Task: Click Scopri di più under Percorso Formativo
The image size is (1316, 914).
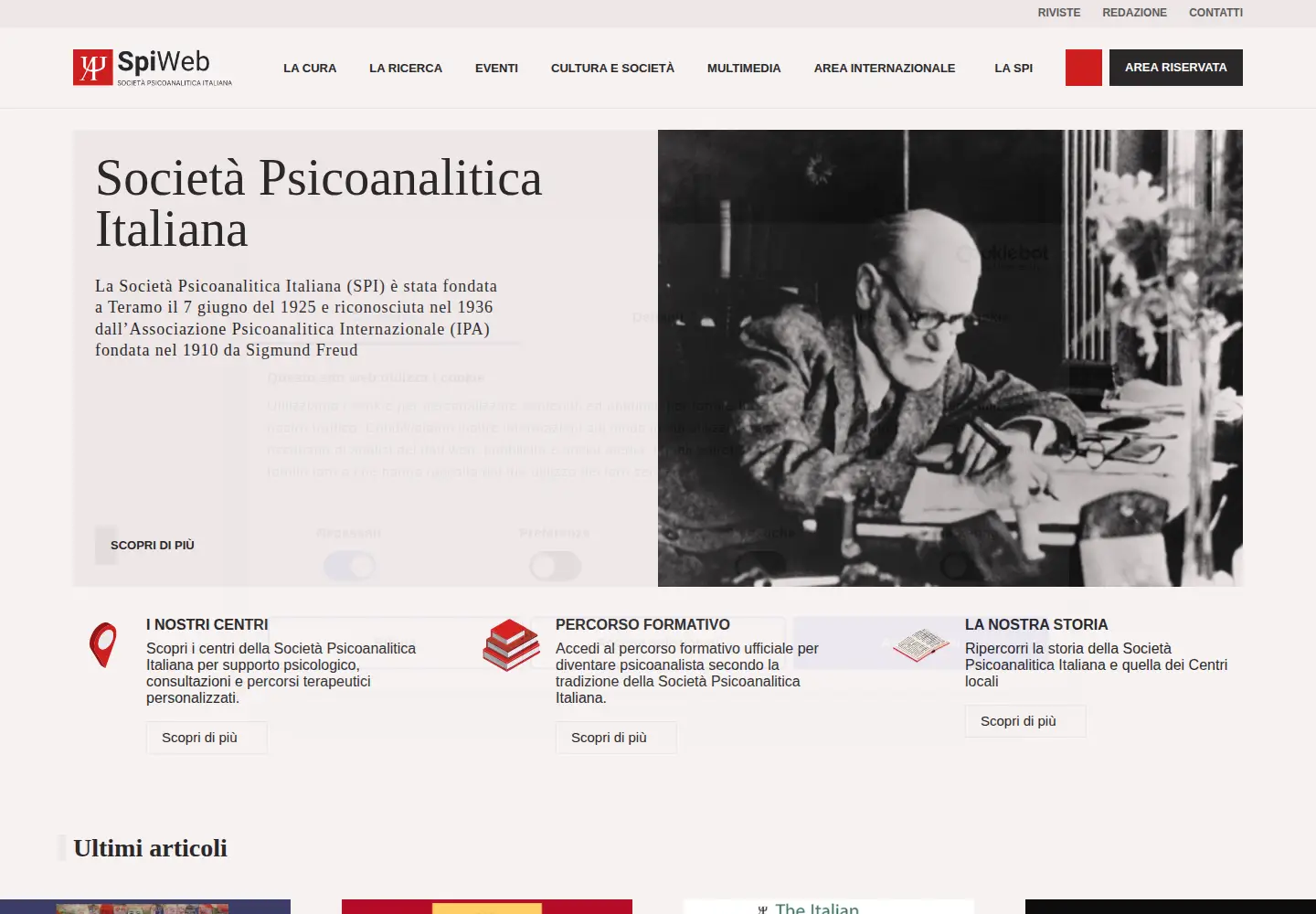Action: [616, 738]
